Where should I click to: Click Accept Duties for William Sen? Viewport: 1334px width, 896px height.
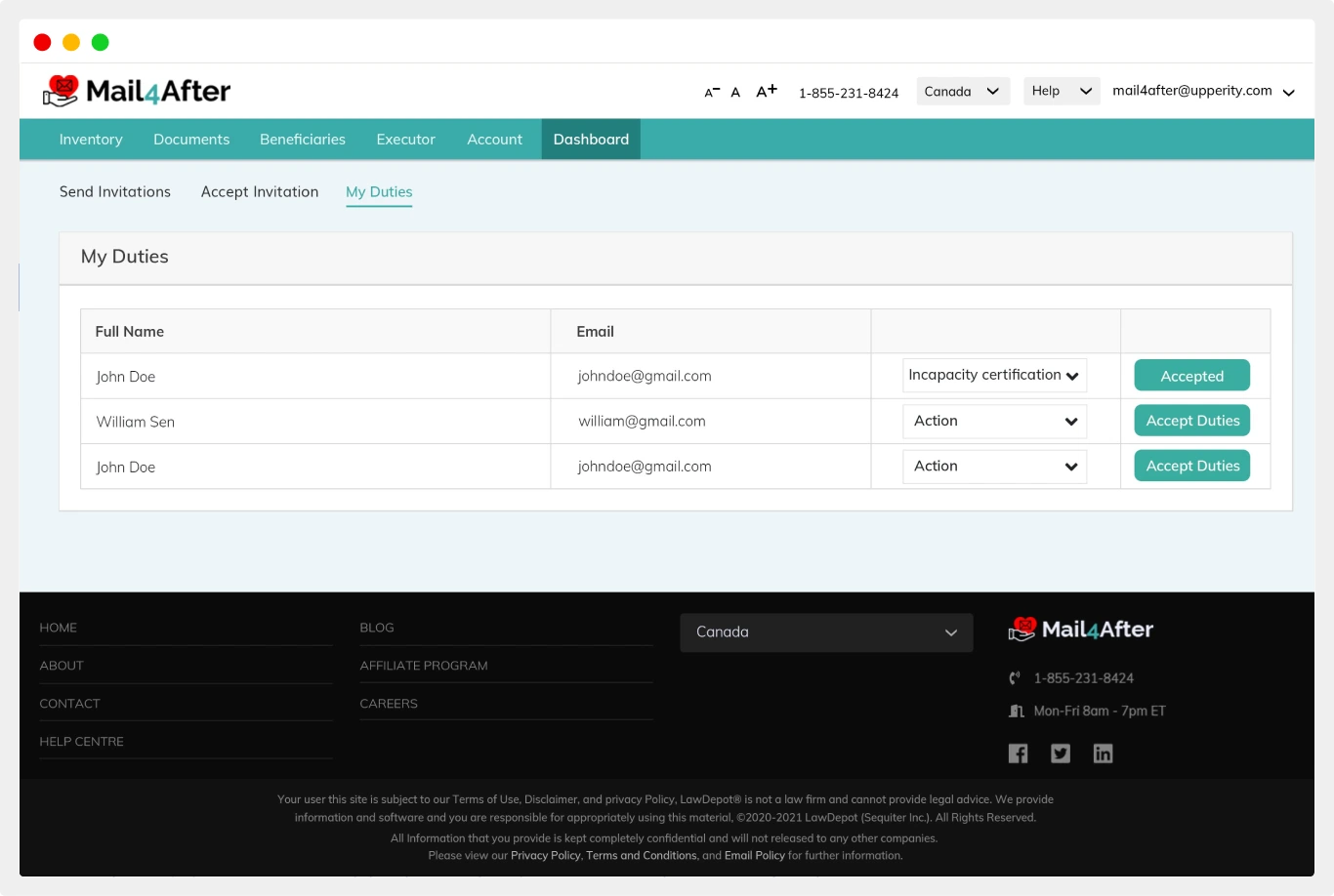tap(1191, 420)
